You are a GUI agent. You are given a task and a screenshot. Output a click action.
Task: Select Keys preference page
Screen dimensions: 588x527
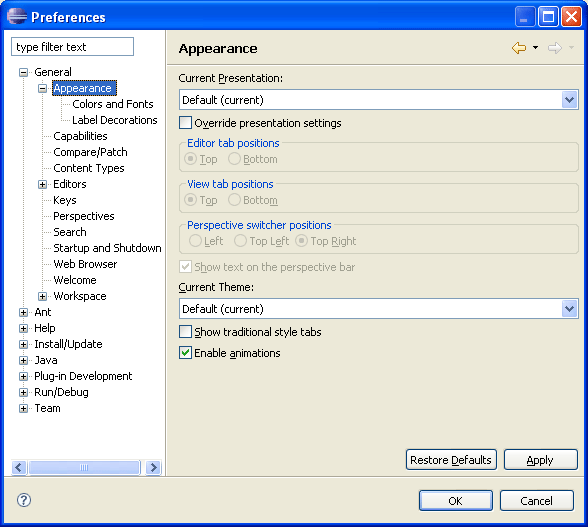(x=65, y=200)
